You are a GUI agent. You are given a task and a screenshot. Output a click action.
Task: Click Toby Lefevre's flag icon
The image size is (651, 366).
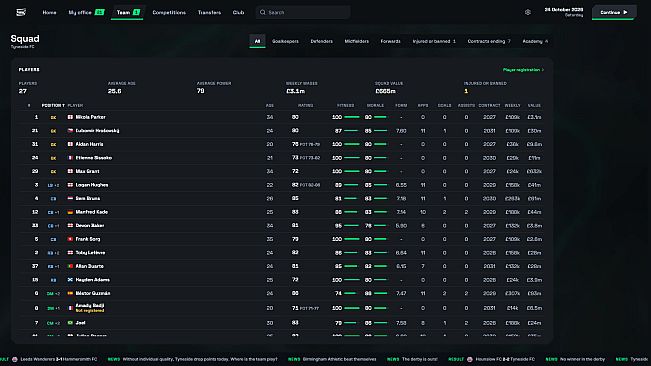[x=70, y=253]
